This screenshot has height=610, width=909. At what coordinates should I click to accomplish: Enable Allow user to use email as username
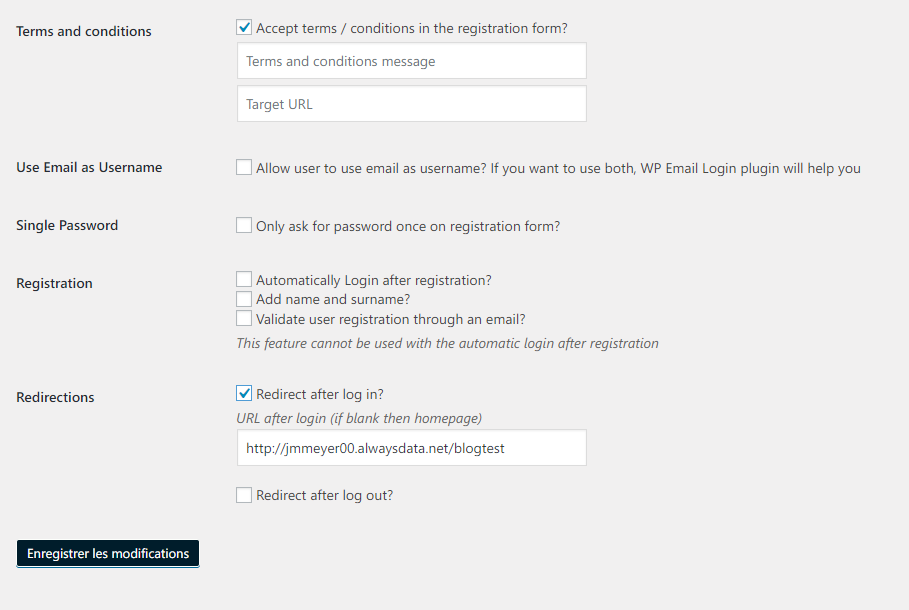coord(244,168)
